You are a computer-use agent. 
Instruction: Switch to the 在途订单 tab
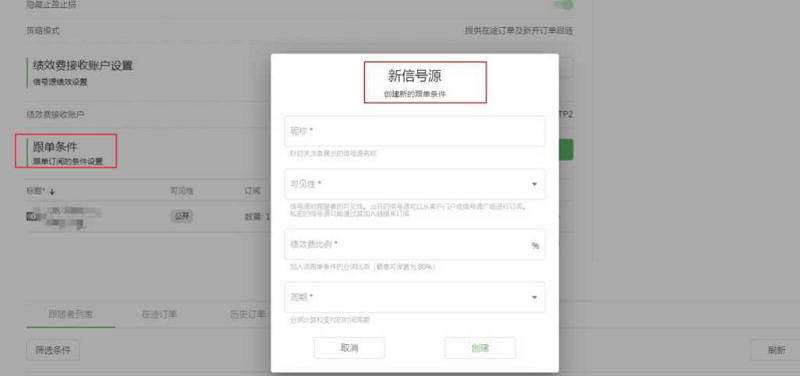coord(159,314)
